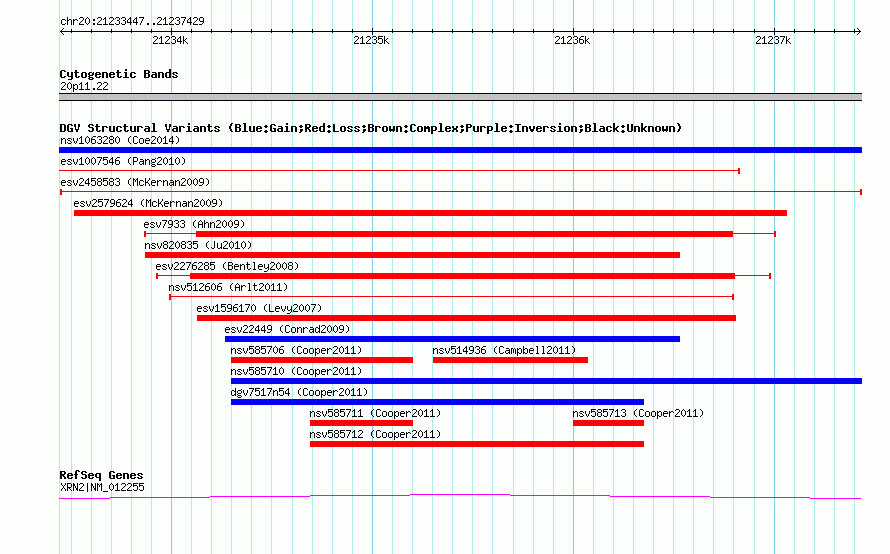Click the esv1007546 thin red line

click(400, 170)
